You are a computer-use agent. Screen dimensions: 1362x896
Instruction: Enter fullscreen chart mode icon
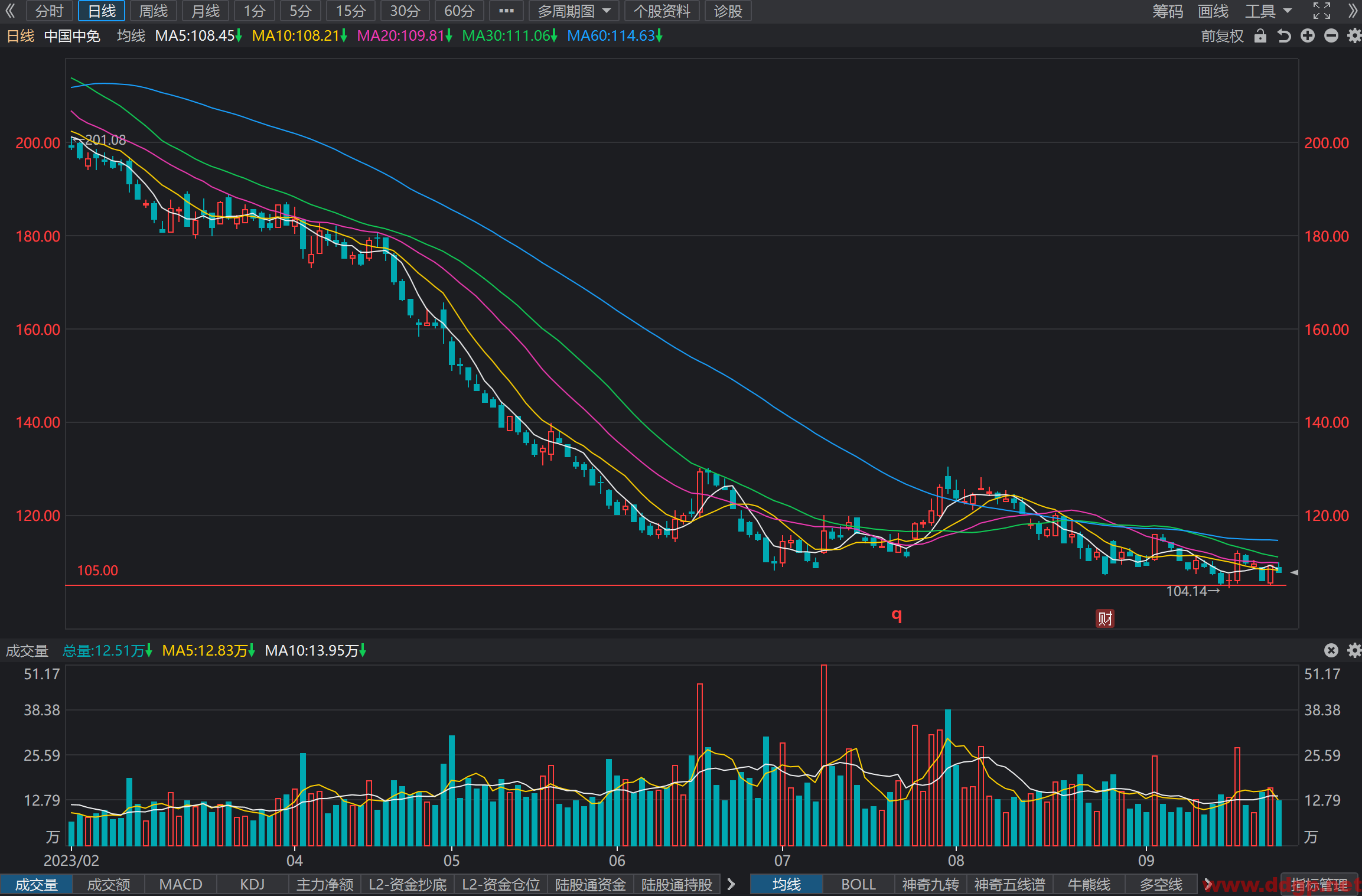pyautogui.click(x=1321, y=11)
